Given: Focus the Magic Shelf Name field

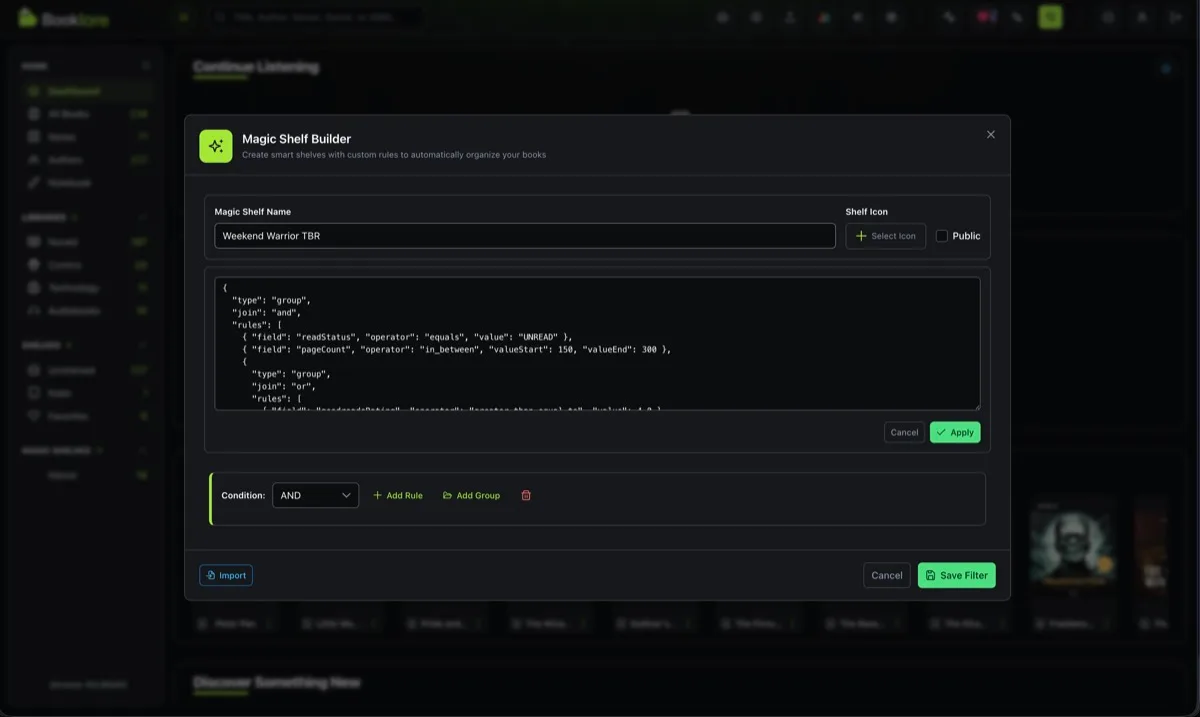Looking at the screenshot, I should (525, 236).
